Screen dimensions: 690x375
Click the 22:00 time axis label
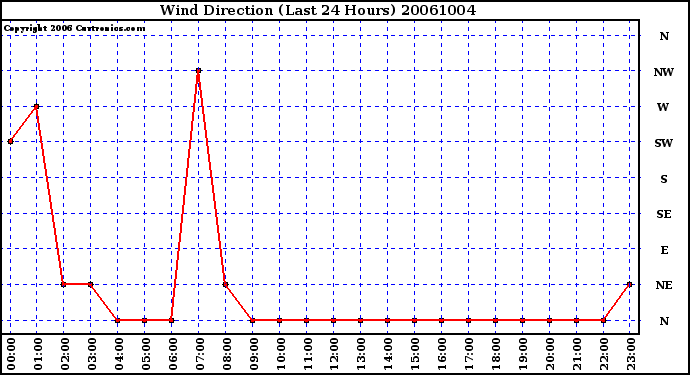tap(605, 354)
